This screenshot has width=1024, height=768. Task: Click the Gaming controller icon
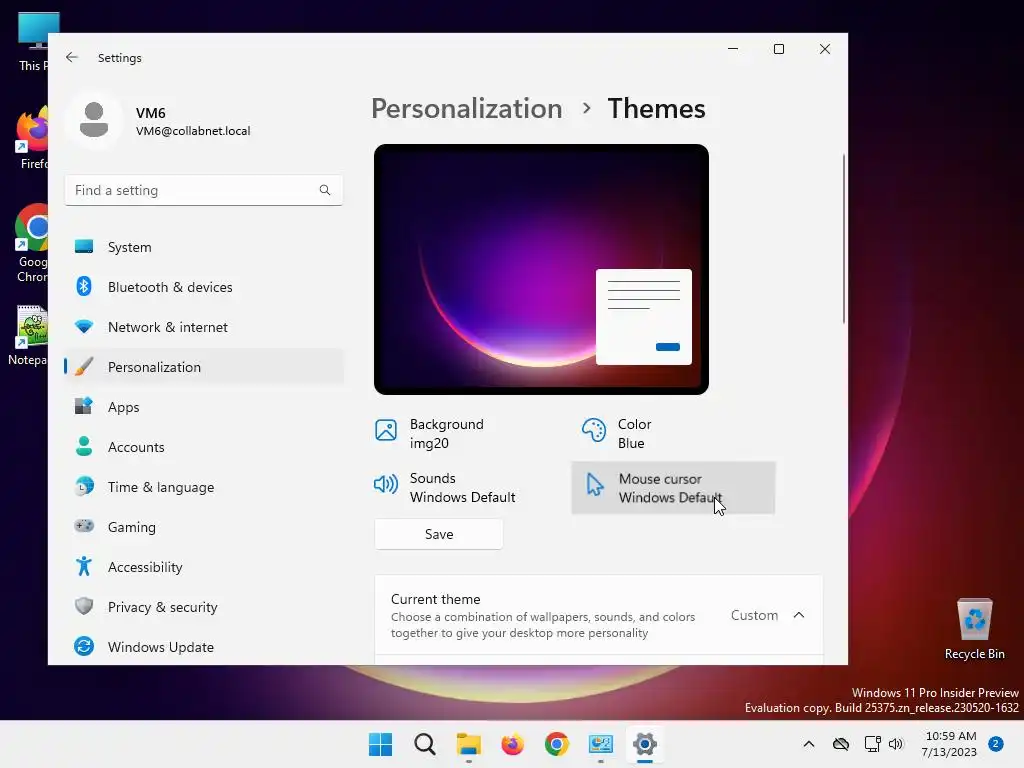[x=84, y=526]
